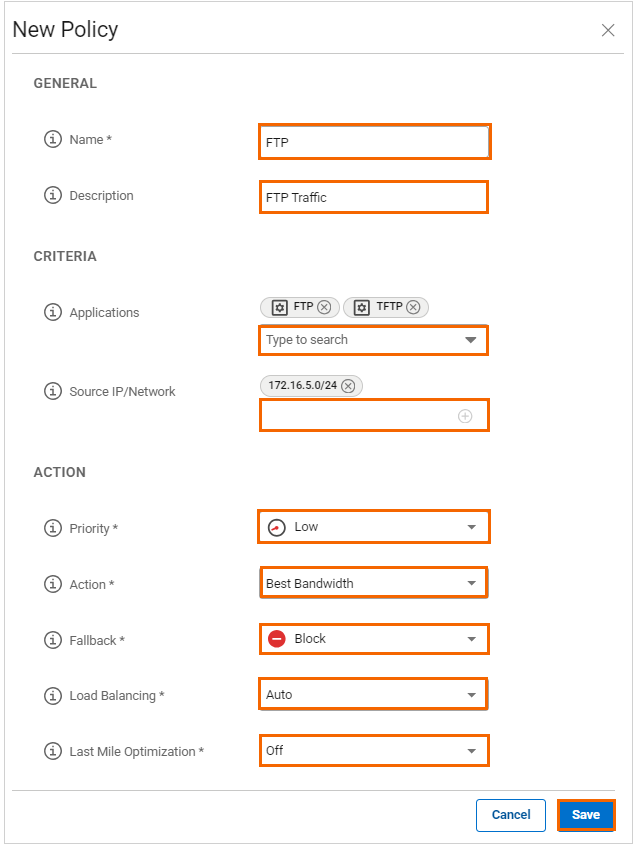Image resolution: width=636 pixels, height=847 pixels.
Task: Remove the FTP application tag
Action: tap(326, 308)
